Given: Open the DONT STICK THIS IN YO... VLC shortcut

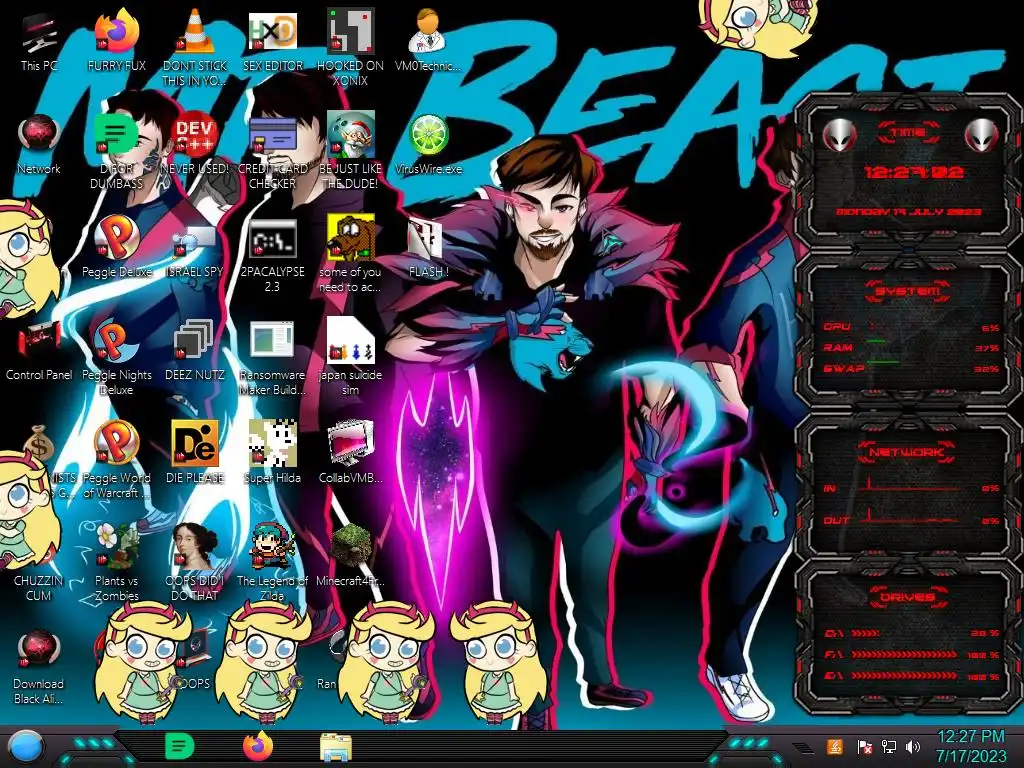Looking at the screenshot, I should [x=195, y=48].
